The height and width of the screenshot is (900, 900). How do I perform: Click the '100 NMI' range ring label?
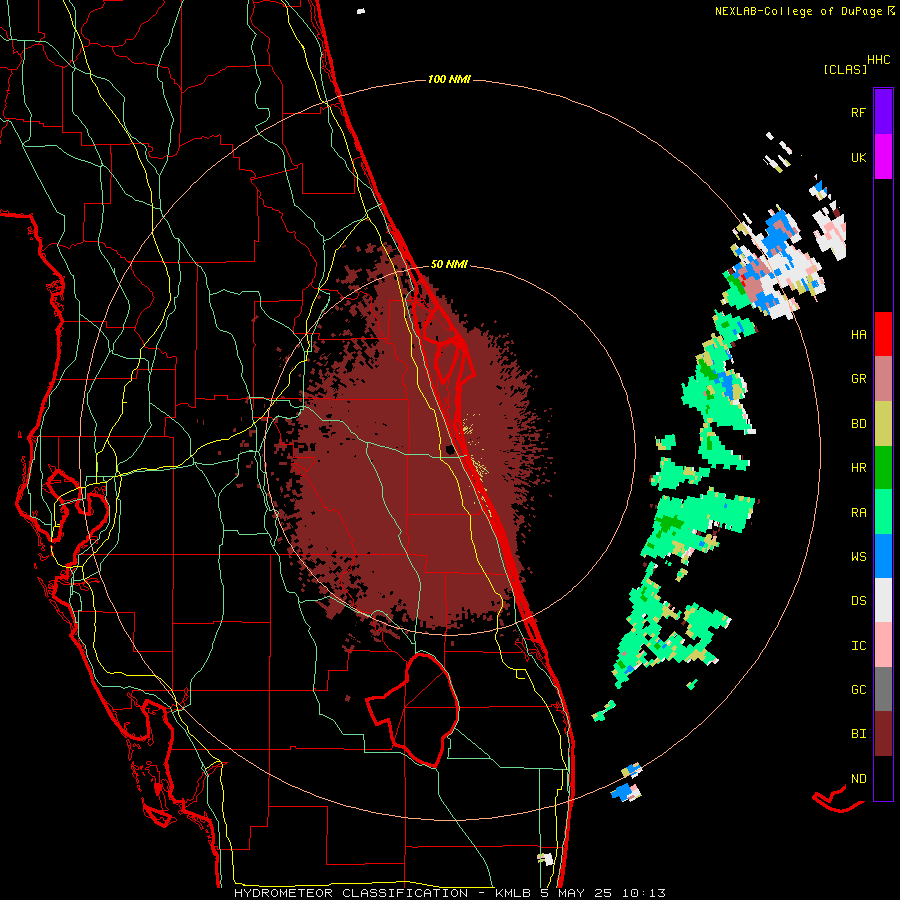pos(449,79)
